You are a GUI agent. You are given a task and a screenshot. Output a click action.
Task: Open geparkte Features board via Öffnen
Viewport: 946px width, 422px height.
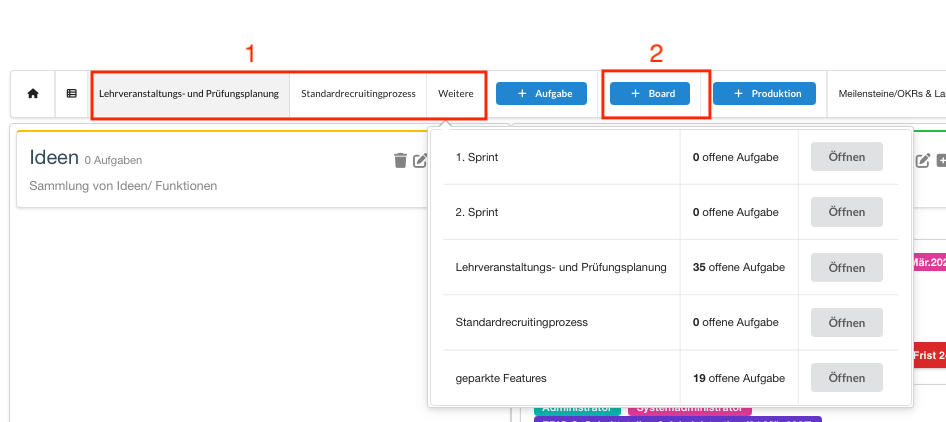(846, 378)
